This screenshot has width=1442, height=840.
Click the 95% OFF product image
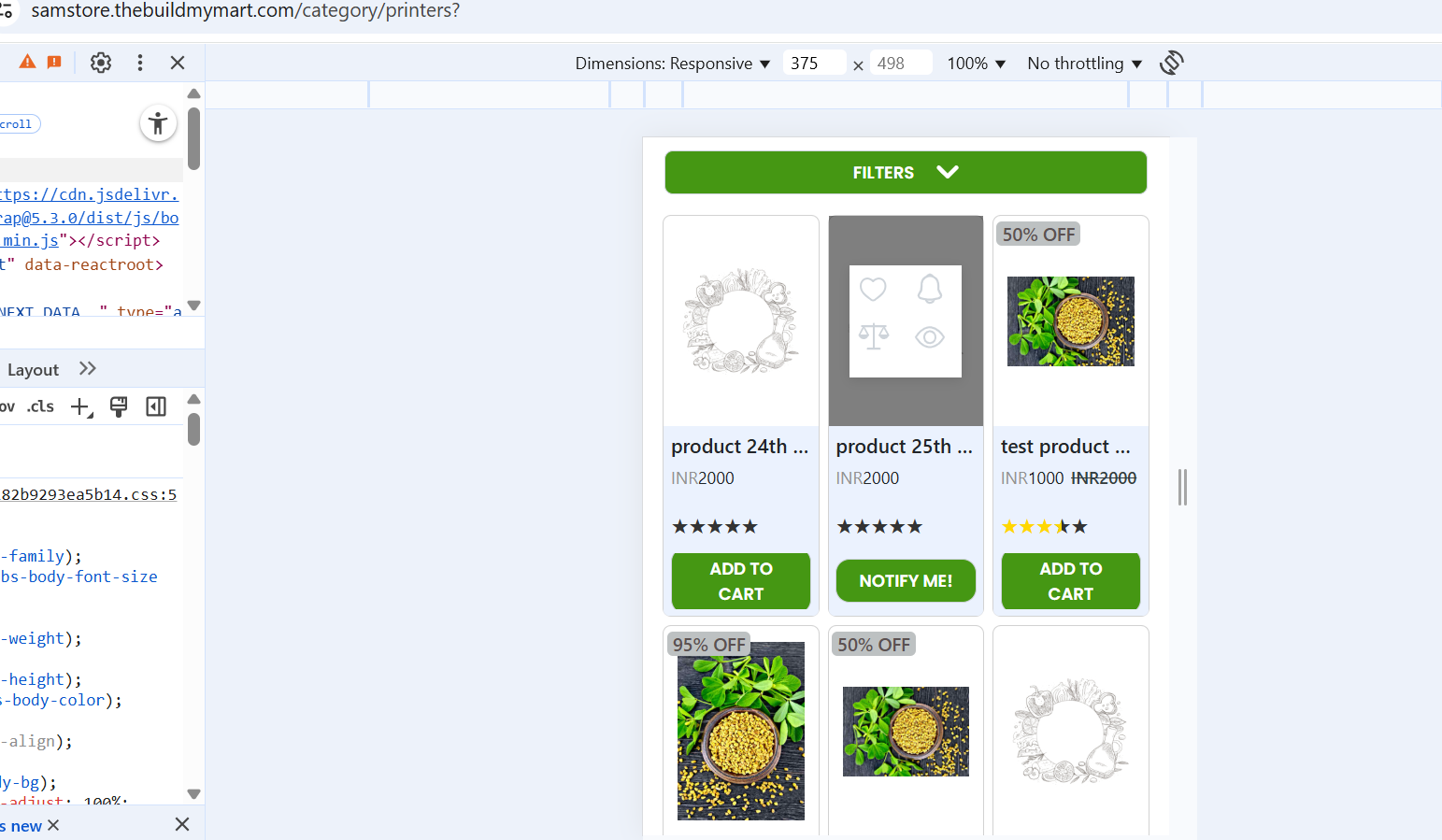741,731
